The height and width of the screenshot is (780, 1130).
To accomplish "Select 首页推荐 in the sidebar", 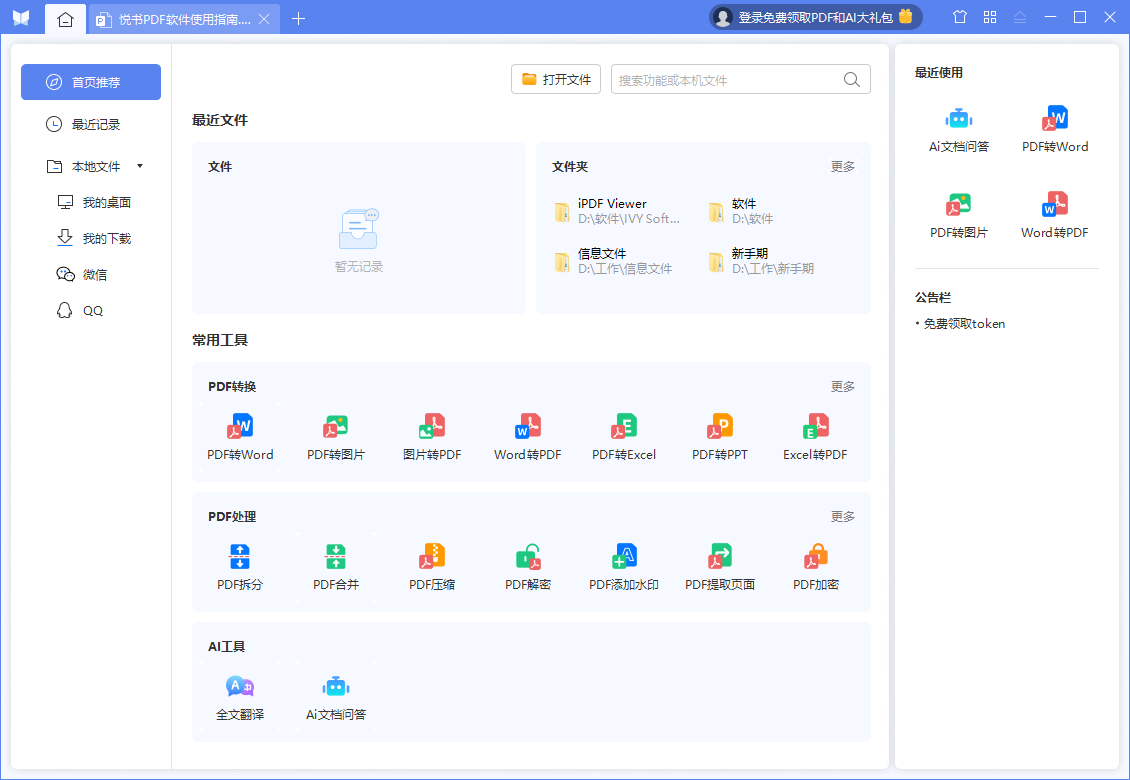I will tap(91, 82).
